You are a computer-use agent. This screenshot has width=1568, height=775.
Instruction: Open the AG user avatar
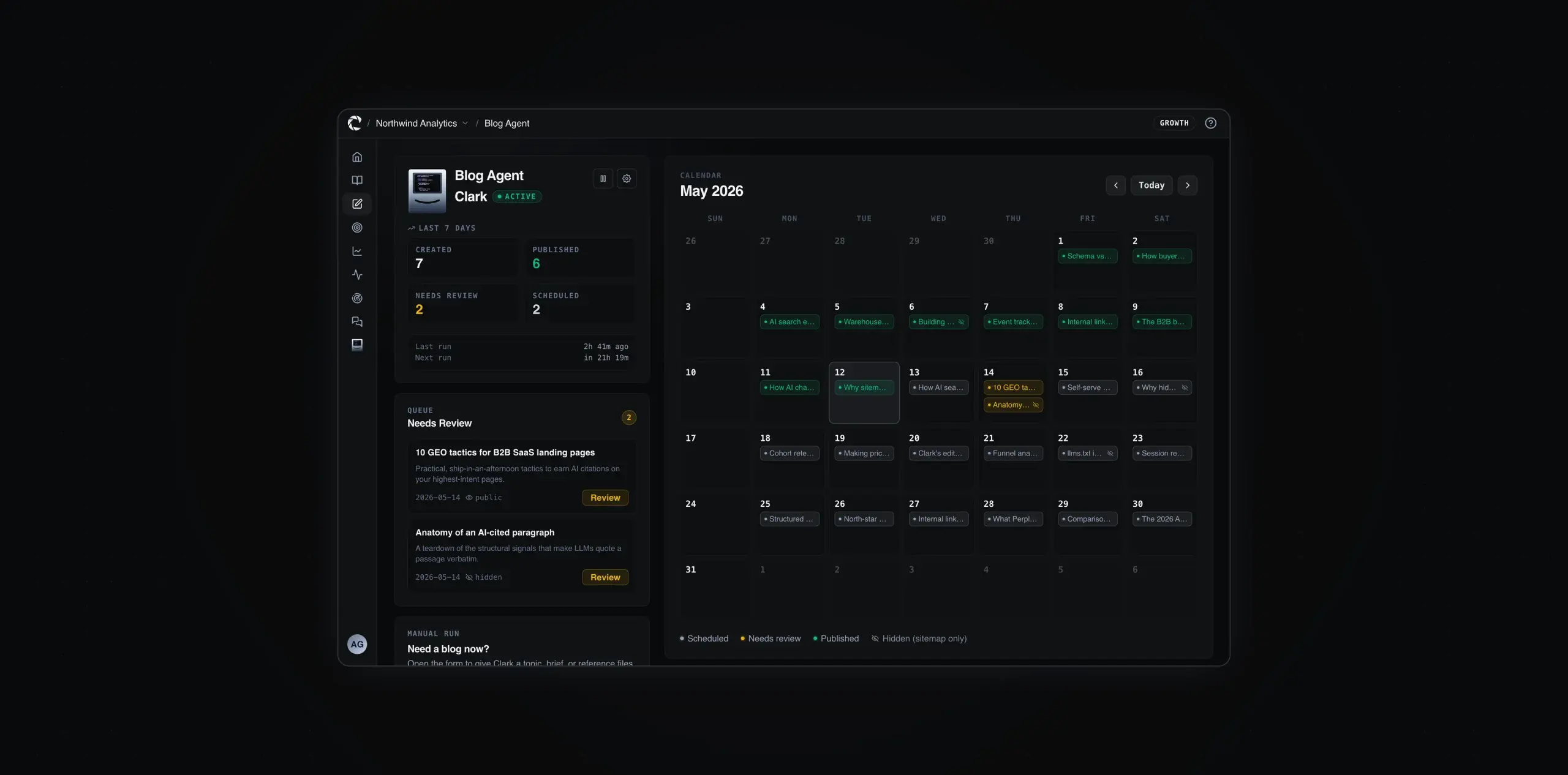tap(357, 644)
